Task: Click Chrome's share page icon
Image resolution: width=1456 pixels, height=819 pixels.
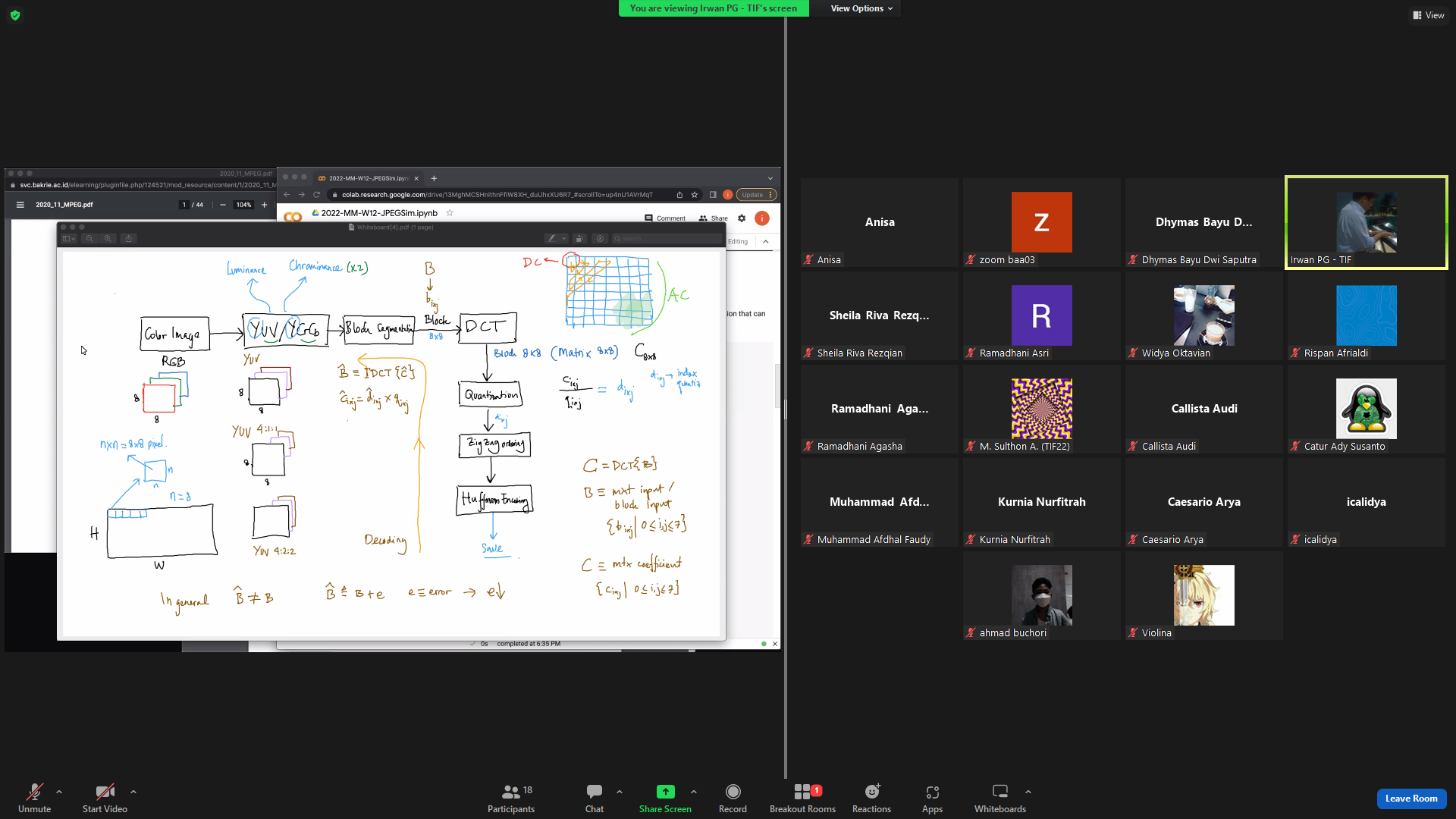Action: click(679, 195)
